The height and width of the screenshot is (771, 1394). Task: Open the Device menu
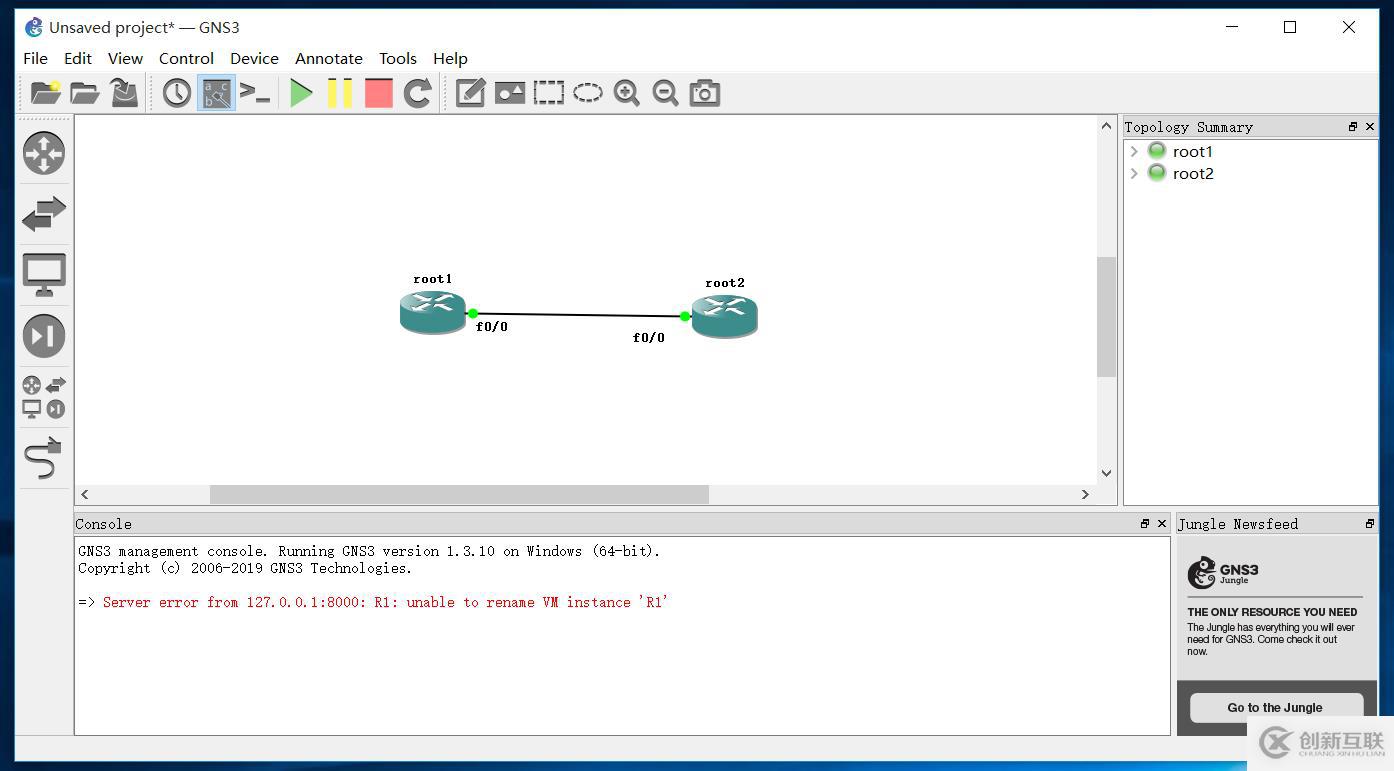[x=254, y=58]
